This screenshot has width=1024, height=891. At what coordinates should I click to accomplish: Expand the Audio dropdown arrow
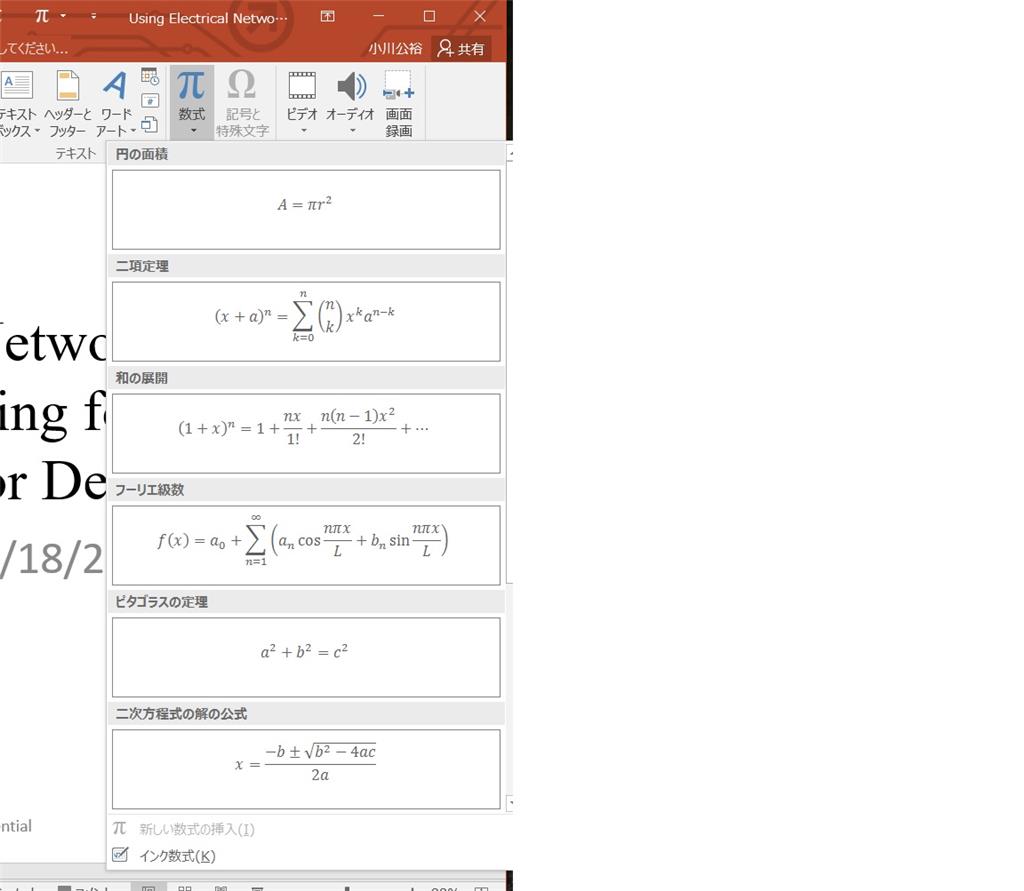coord(352,131)
